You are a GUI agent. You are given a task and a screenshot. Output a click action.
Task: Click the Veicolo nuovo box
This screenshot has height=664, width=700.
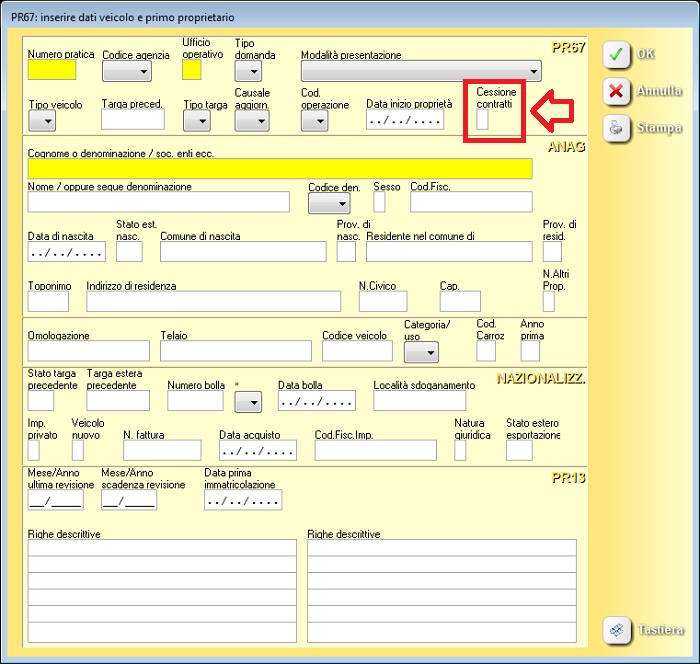[78, 450]
